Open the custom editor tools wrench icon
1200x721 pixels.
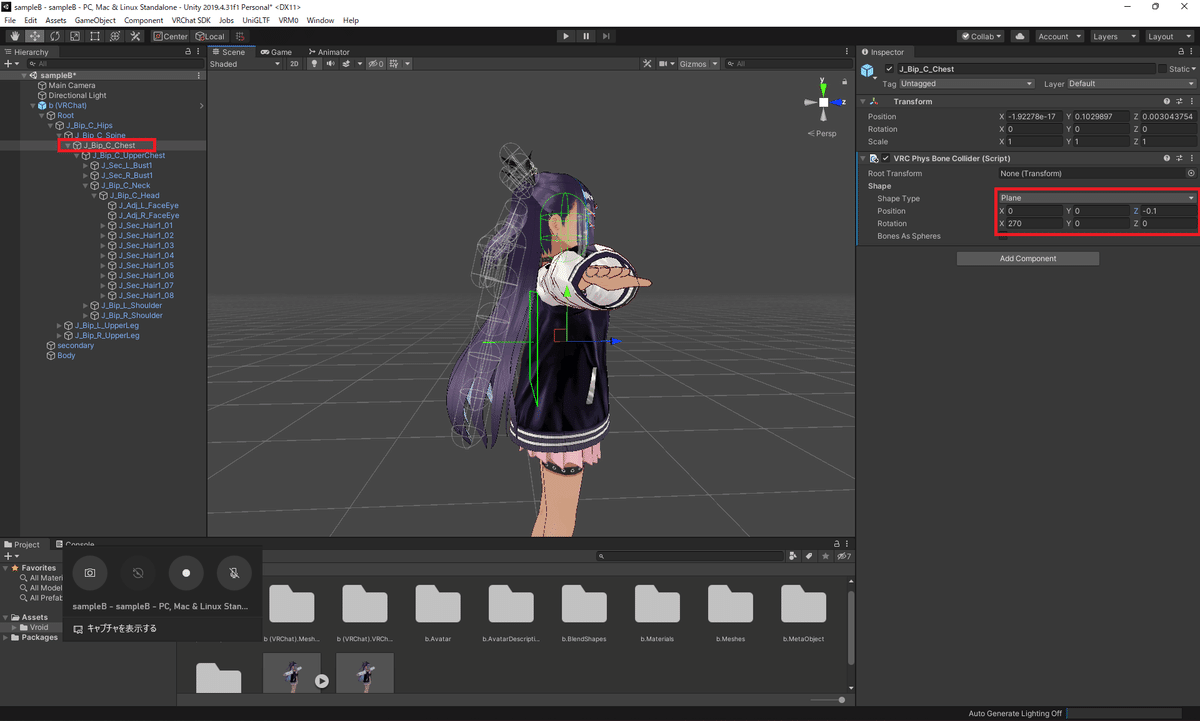point(136,36)
